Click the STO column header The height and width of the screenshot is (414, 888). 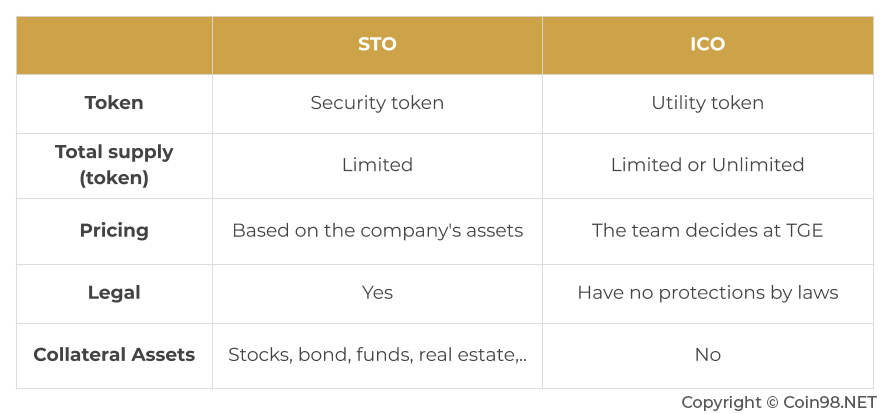point(377,44)
